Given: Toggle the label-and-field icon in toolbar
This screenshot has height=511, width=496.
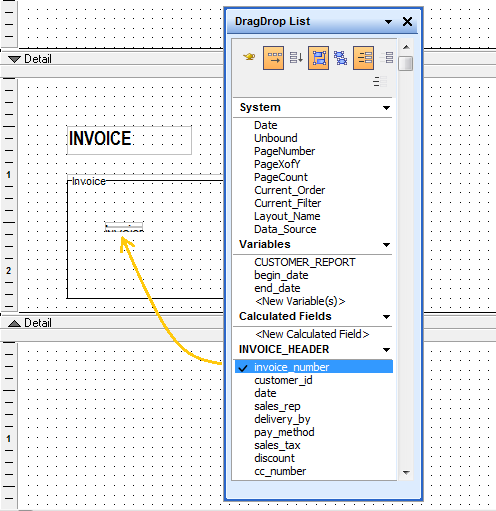Looking at the screenshot, I should pos(363,58).
